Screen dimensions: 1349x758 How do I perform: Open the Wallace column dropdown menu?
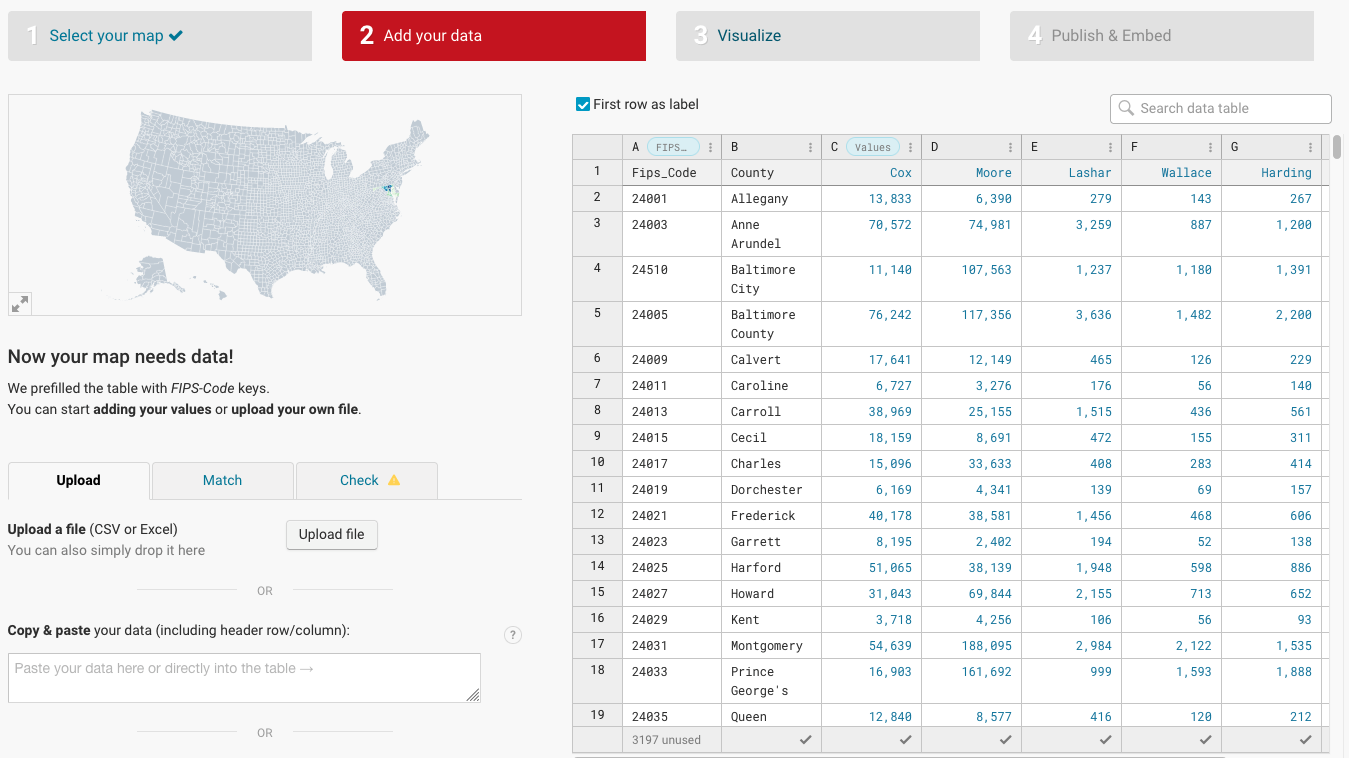[x=1211, y=146]
